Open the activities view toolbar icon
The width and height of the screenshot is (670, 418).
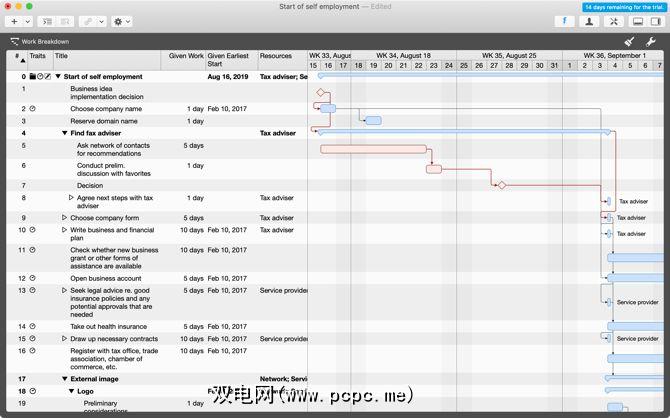click(564, 21)
